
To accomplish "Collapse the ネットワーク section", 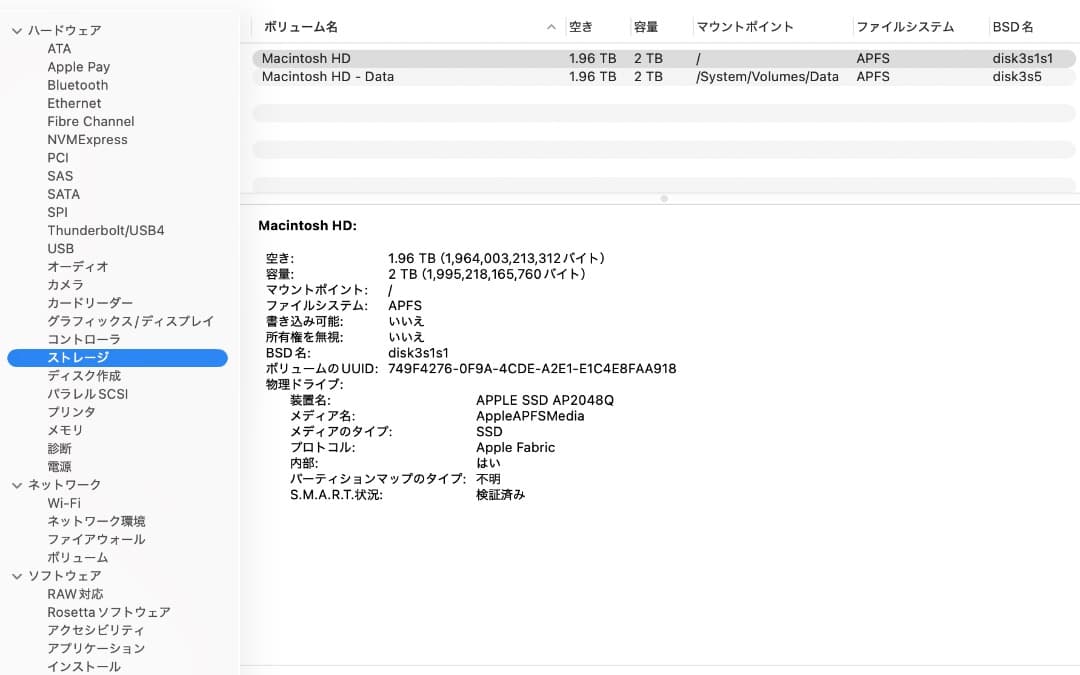I will (15, 484).
